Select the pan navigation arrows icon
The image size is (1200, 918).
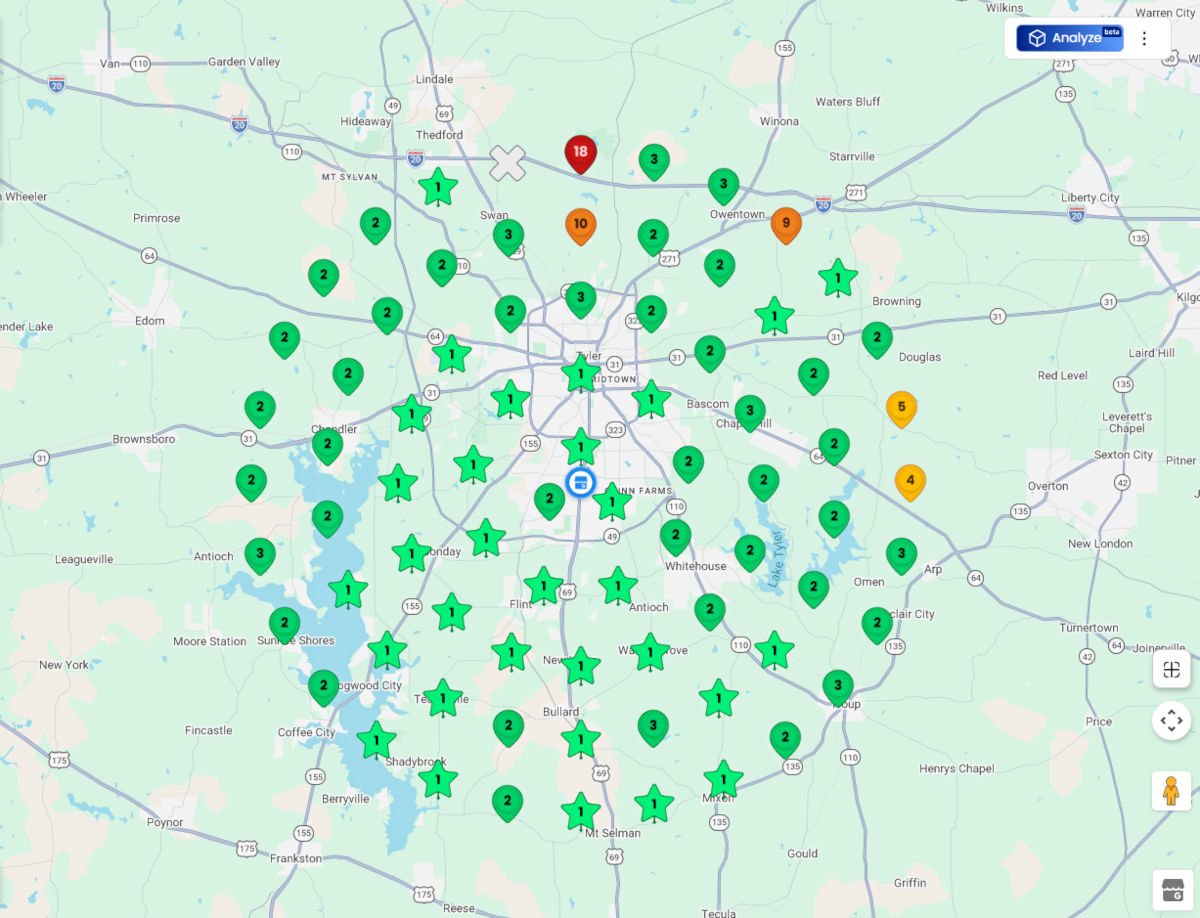1171,720
